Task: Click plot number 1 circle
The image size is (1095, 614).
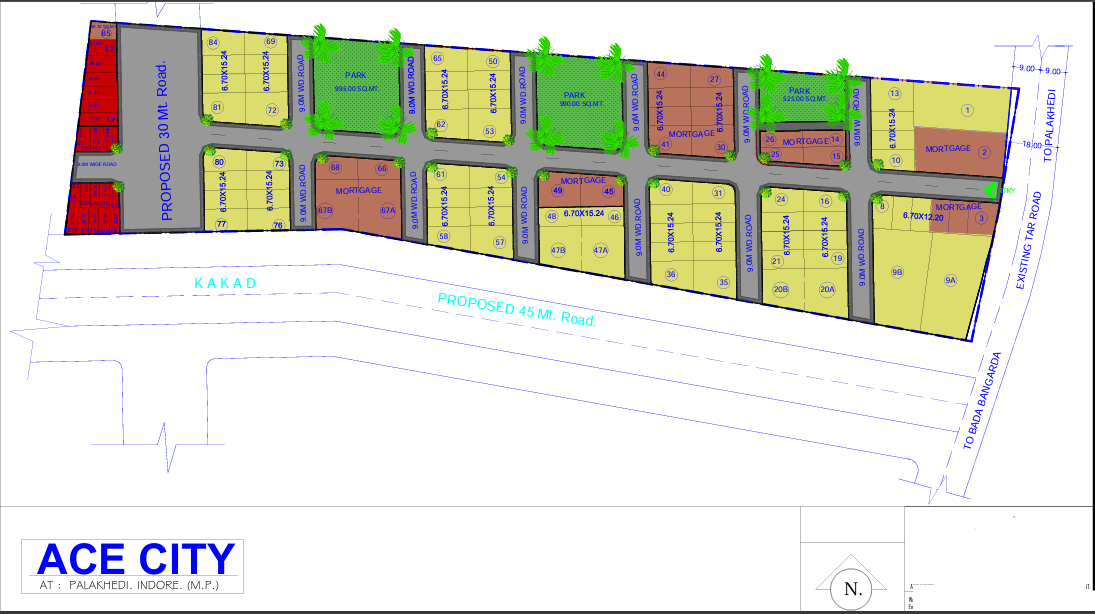Action: pyautogui.click(x=967, y=110)
